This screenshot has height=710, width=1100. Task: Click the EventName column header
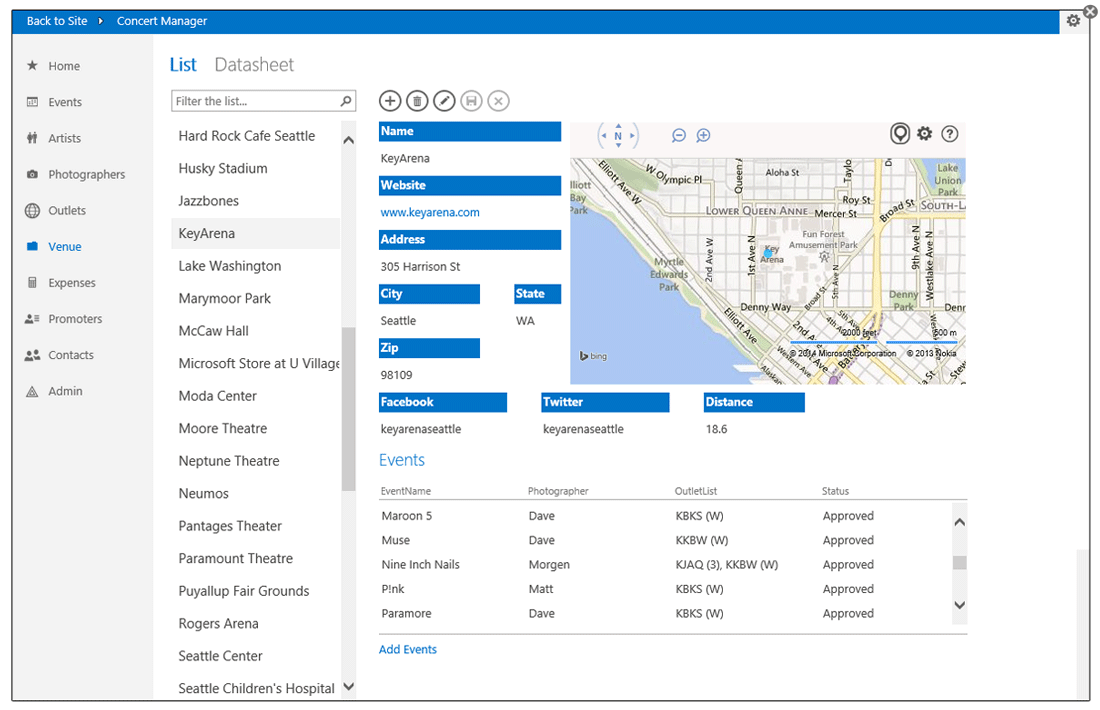pyautogui.click(x=405, y=491)
